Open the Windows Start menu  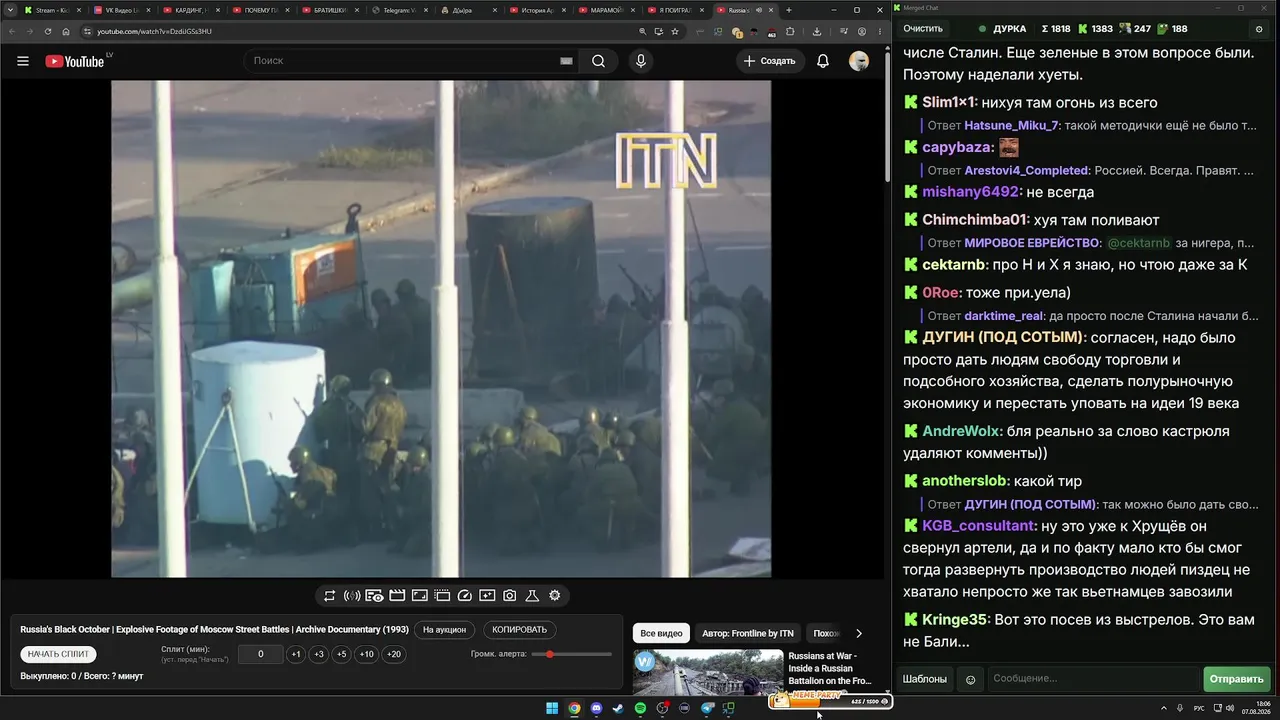[552, 709]
